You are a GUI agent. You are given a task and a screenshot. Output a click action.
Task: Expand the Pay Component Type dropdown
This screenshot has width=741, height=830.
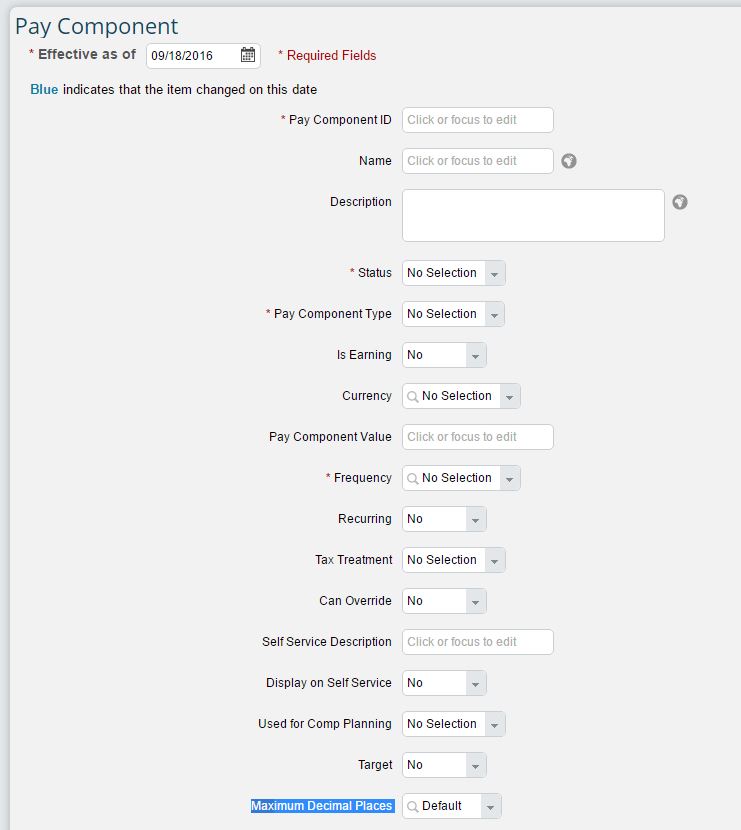click(495, 314)
